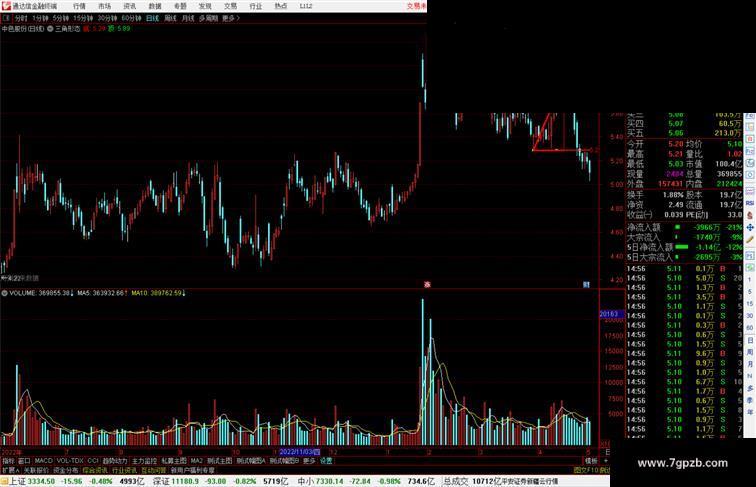756x487 pixels.
Task: Click the 买五 order book row
Action: (684, 133)
